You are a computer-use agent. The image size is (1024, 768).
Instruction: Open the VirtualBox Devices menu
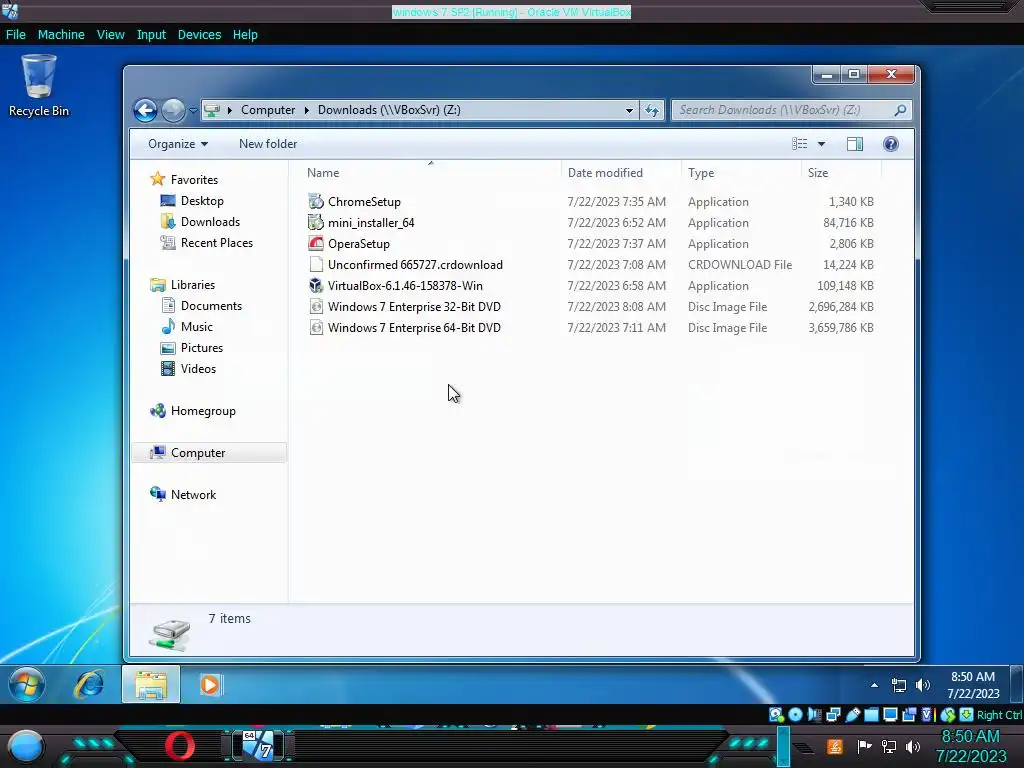(x=199, y=35)
